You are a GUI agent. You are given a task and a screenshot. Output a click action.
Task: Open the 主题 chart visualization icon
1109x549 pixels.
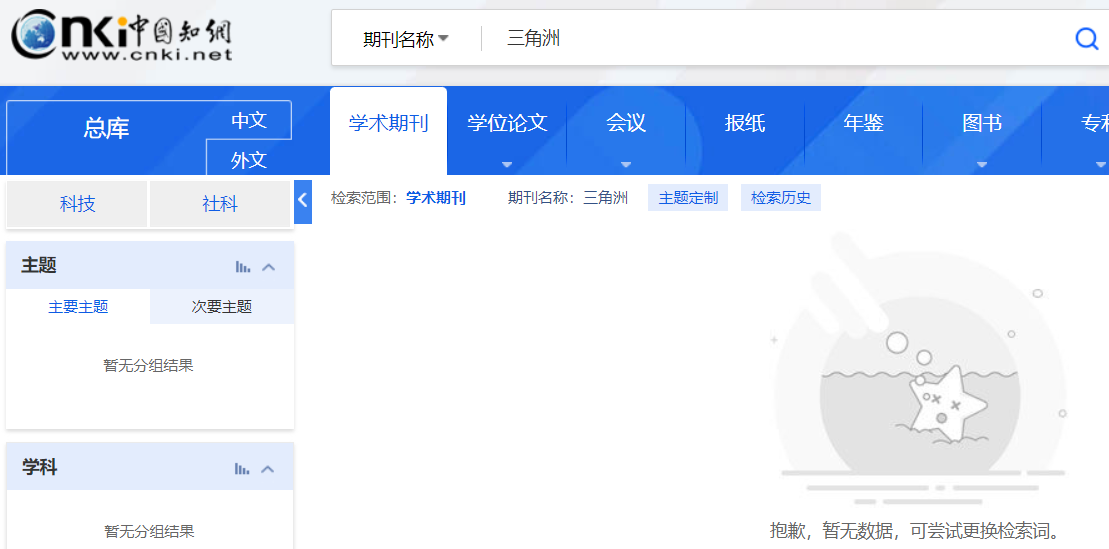pos(242,267)
